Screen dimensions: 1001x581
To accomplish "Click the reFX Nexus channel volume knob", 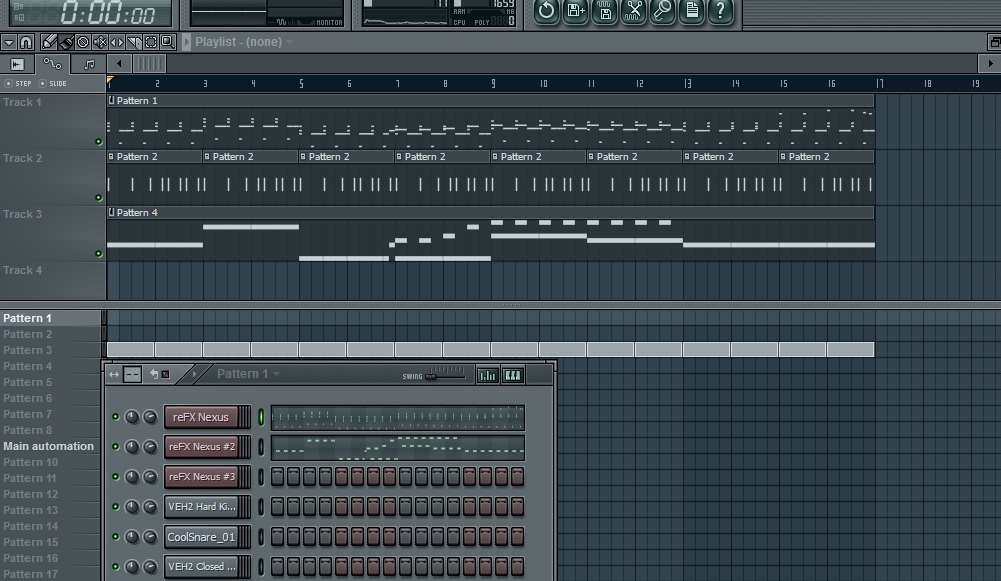I will click(x=149, y=417).
